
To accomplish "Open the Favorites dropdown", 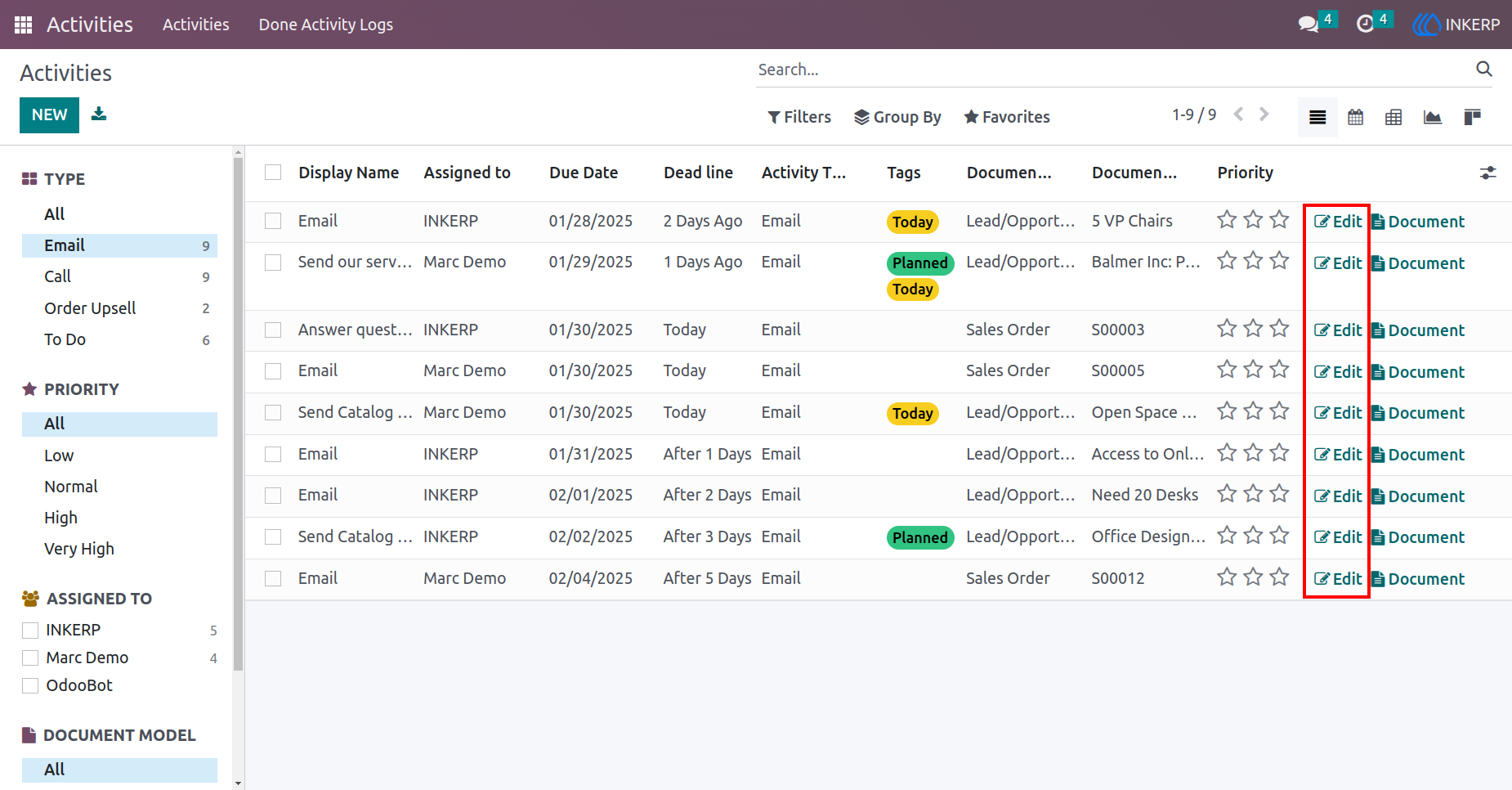I will tap(1007, 117).
